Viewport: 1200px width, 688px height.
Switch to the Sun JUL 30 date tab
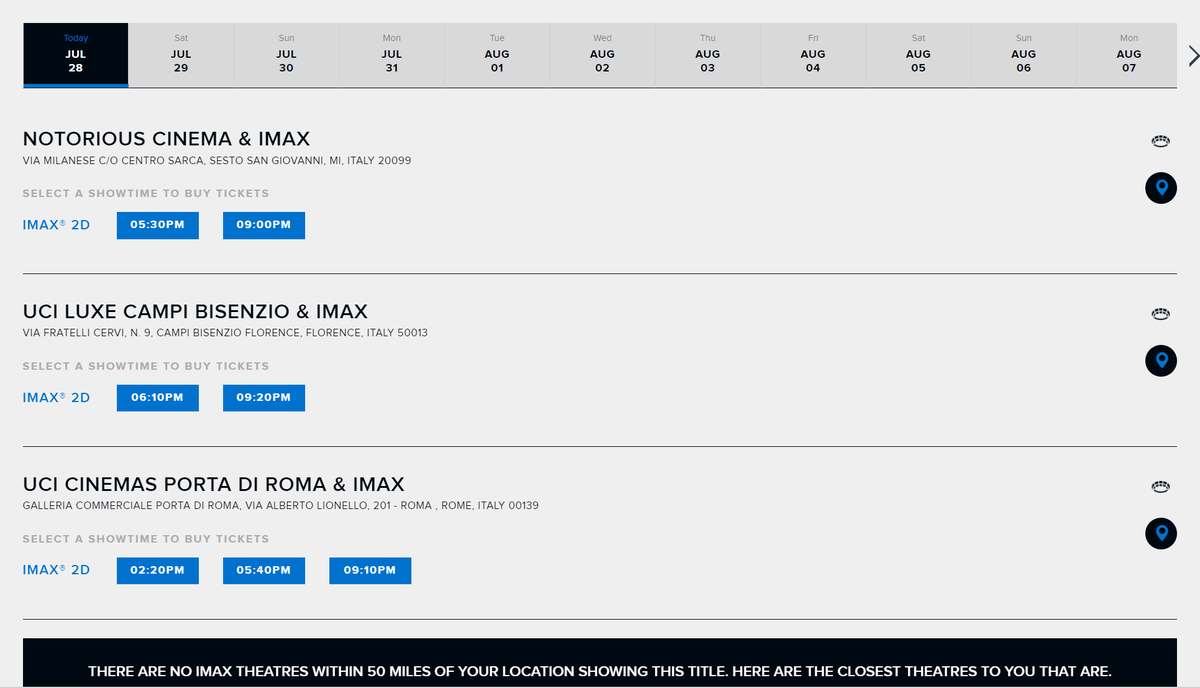tap(286, 55)
